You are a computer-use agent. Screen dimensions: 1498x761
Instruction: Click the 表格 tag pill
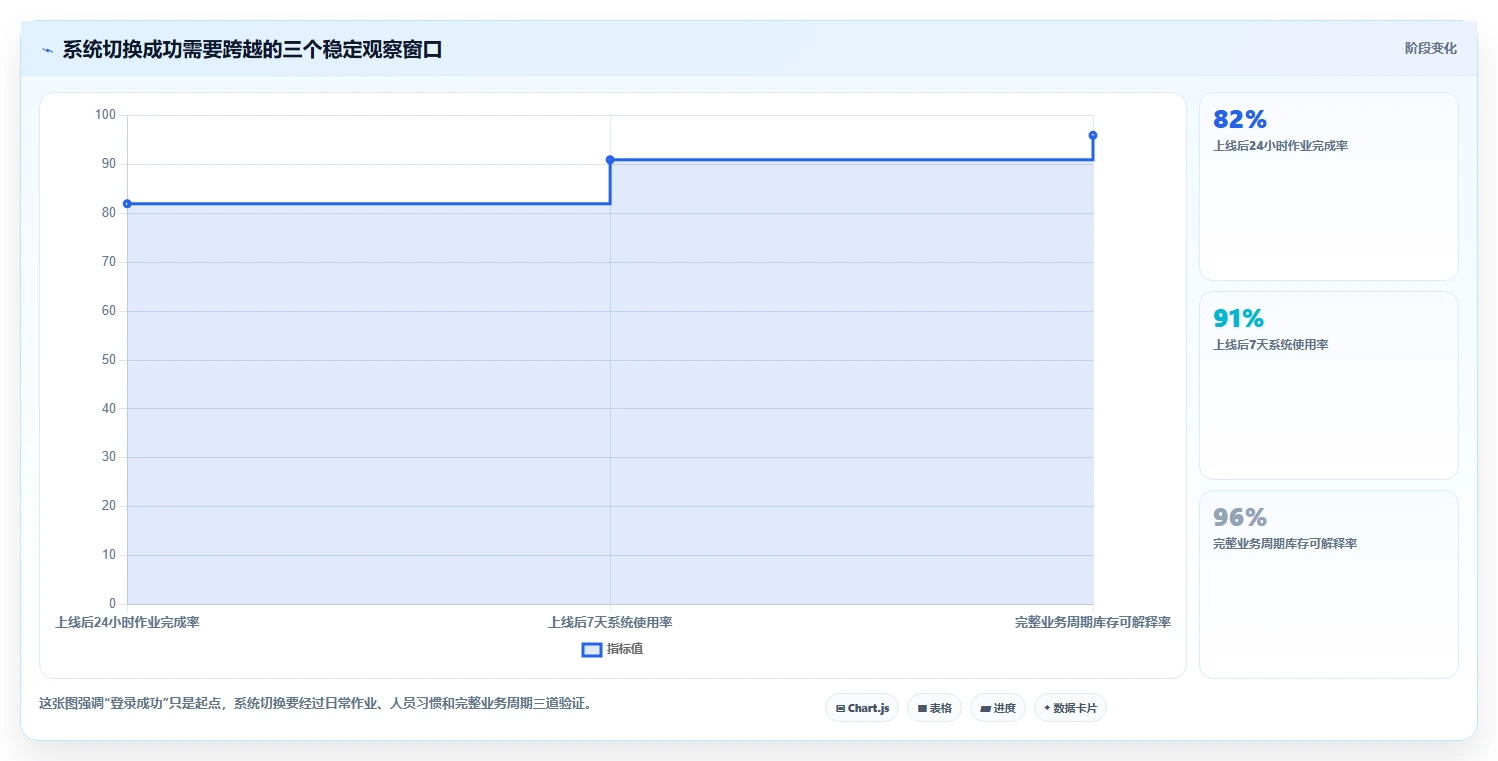(934, 708)
